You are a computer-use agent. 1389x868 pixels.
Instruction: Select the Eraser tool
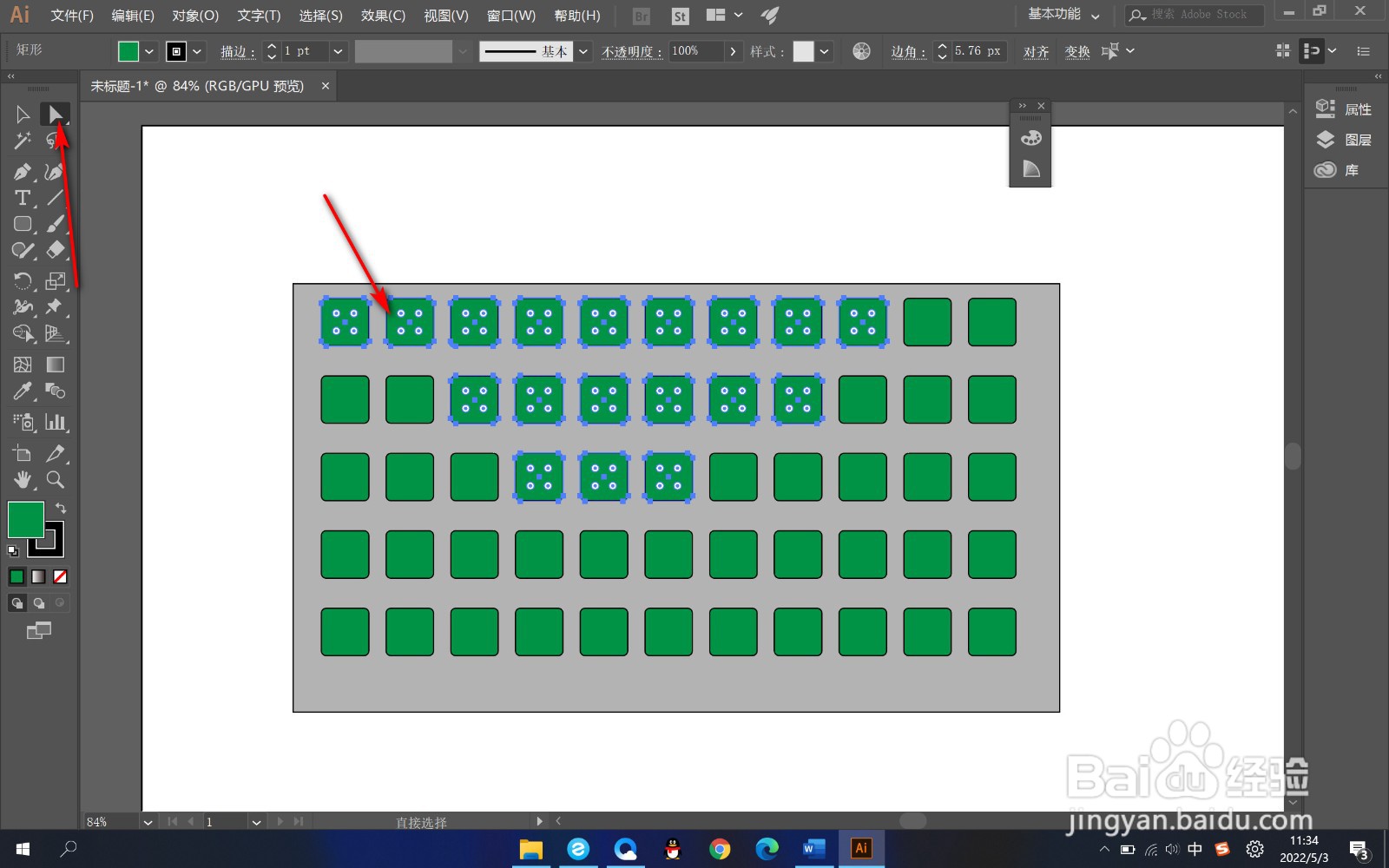point(56,250)
